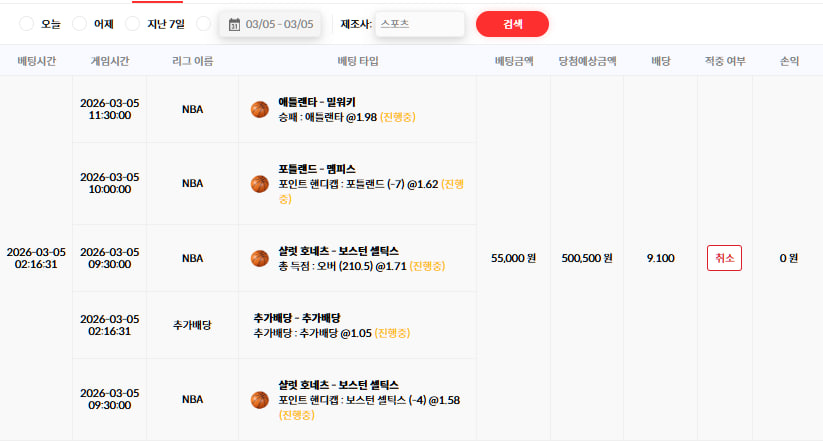Click the 리그 이름 column header
823x441 pixels.
[x=193, y=61]
